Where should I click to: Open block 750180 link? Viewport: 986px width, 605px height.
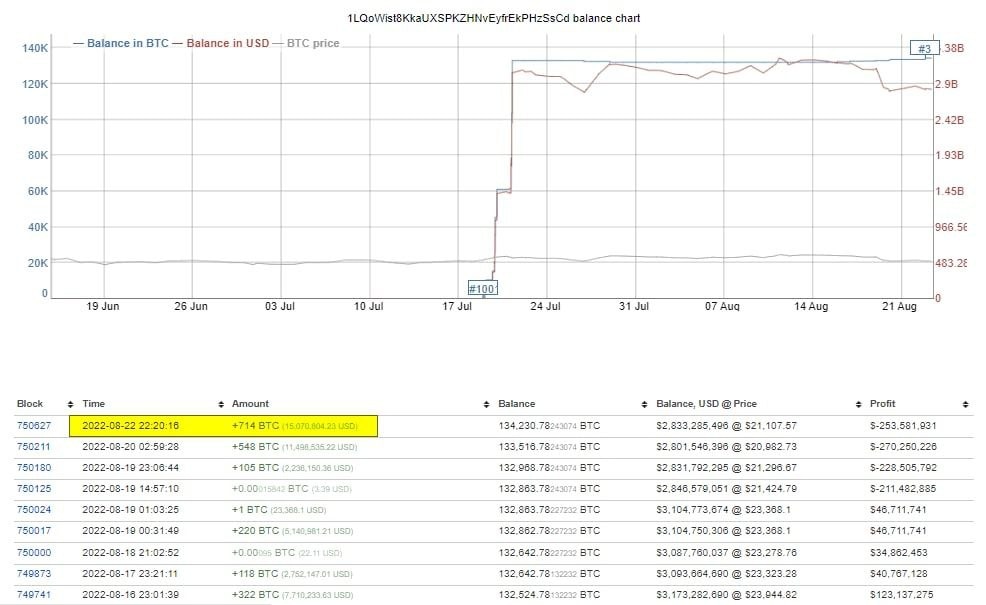pos(34,468)
